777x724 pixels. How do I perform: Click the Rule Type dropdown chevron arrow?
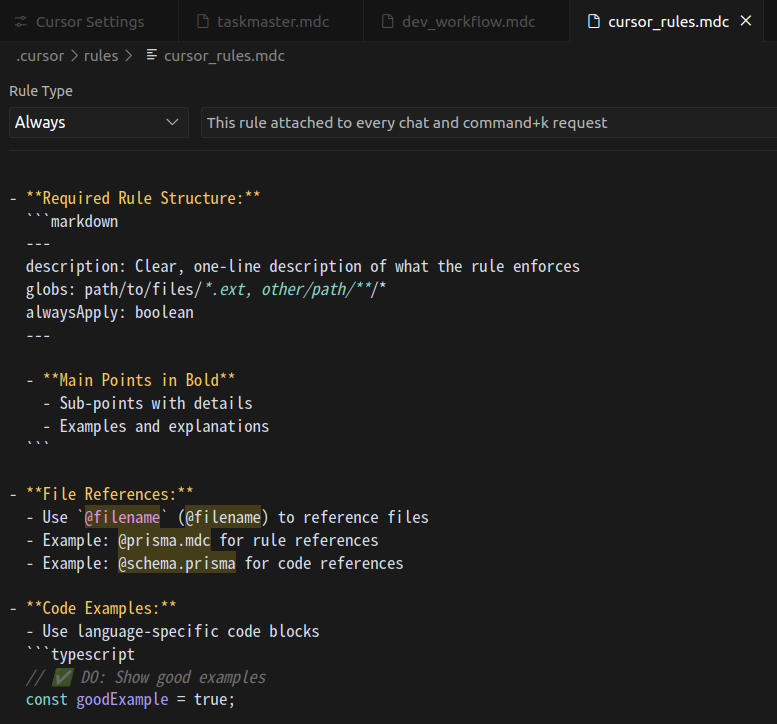[x=172, y=122]
